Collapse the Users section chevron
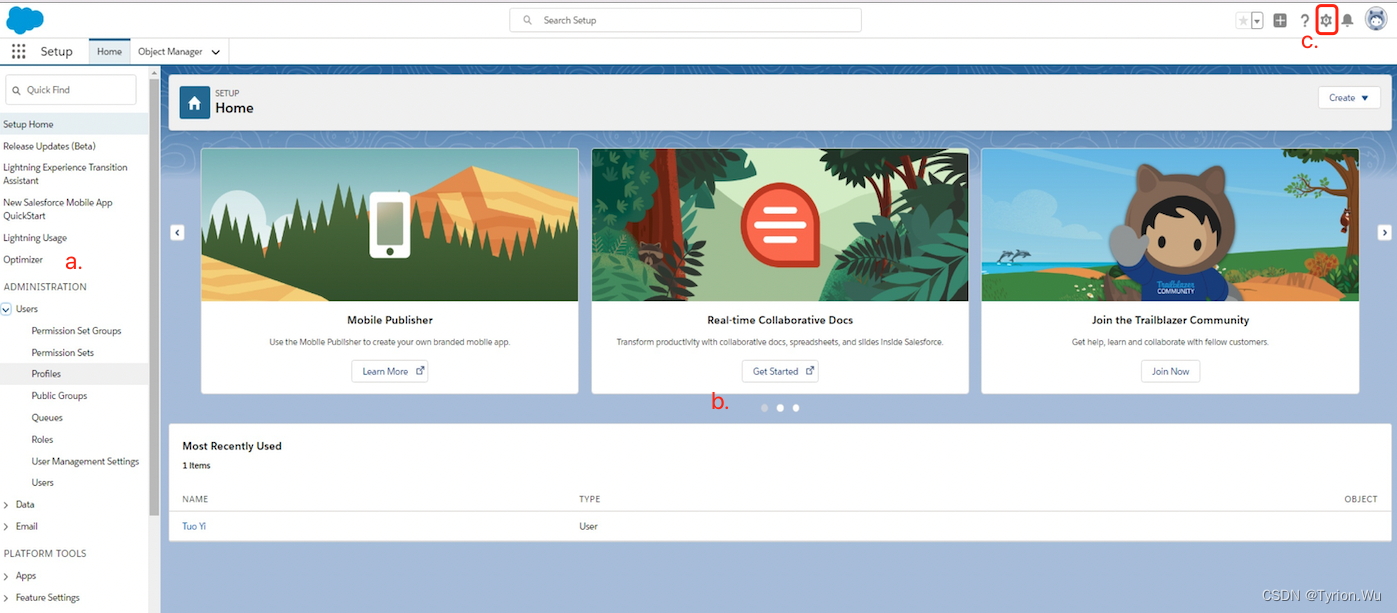This screenshot has height=613, width=1397. pyautogui.click(x=6, y=309)
